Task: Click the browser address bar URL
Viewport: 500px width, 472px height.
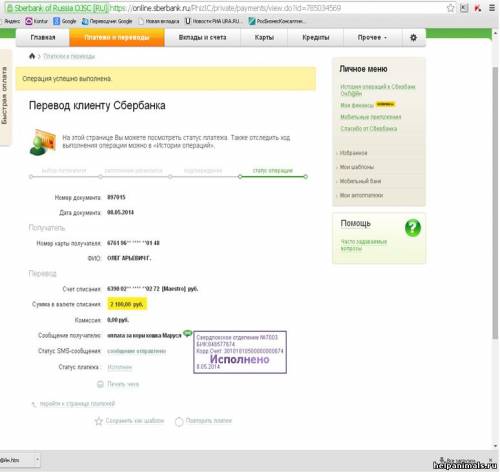Action: click(x=225, y=8)
